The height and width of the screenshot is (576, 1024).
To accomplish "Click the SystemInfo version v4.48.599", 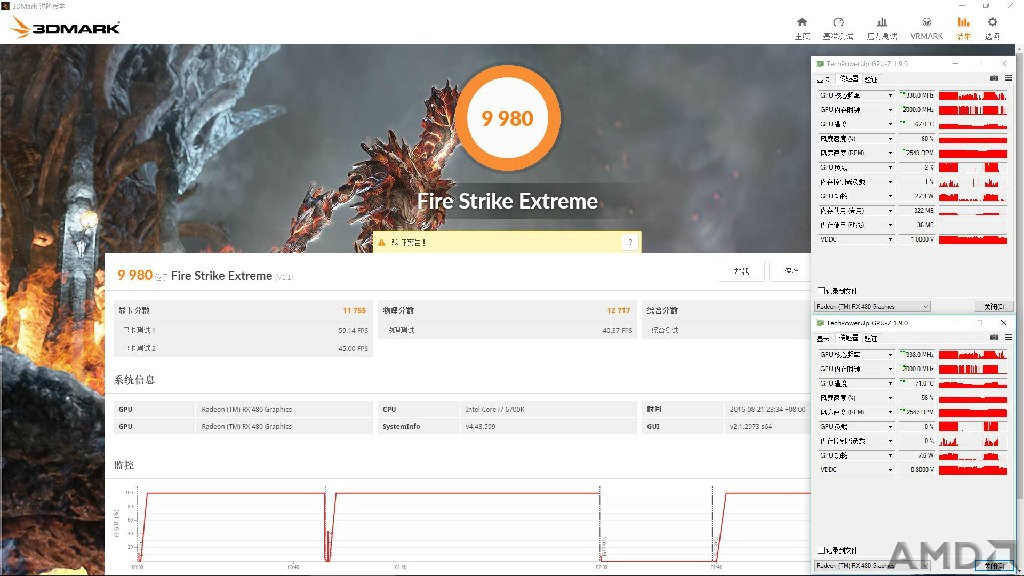I will point(480,426).
